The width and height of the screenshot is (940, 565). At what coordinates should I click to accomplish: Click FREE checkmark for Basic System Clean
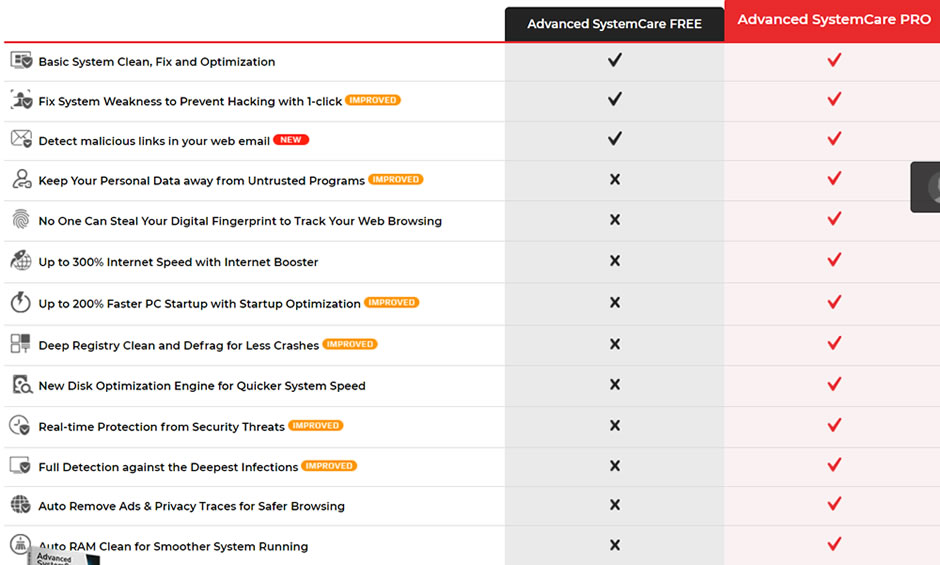614,59
